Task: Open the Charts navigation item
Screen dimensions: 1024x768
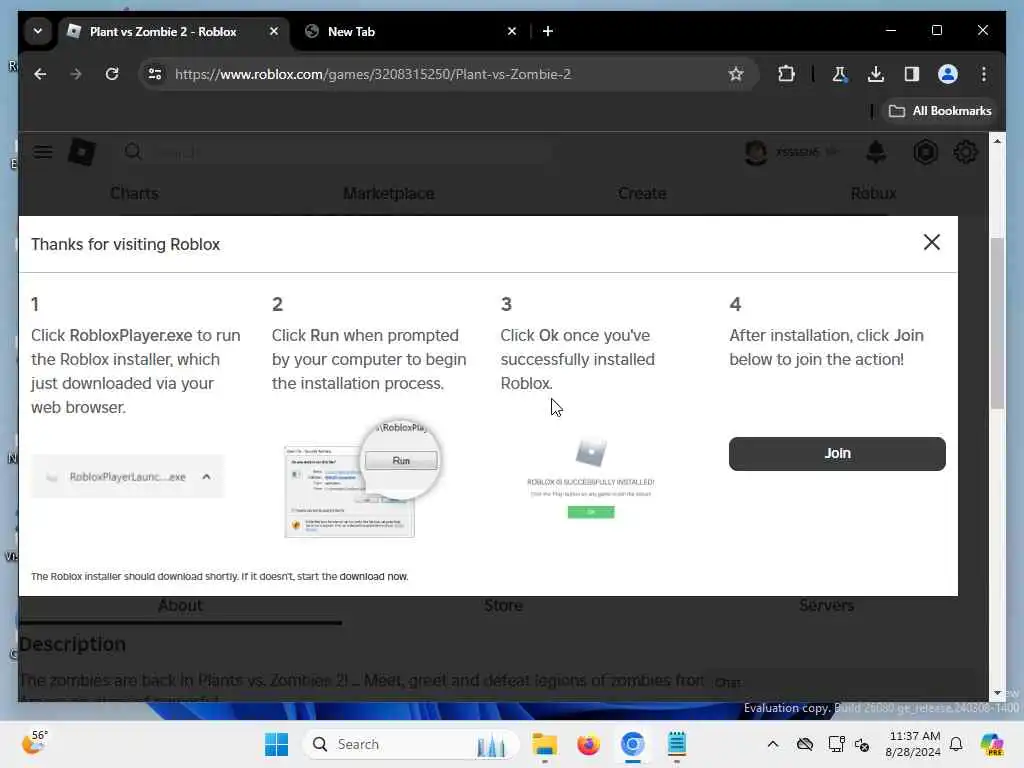Action: [135, 193]
